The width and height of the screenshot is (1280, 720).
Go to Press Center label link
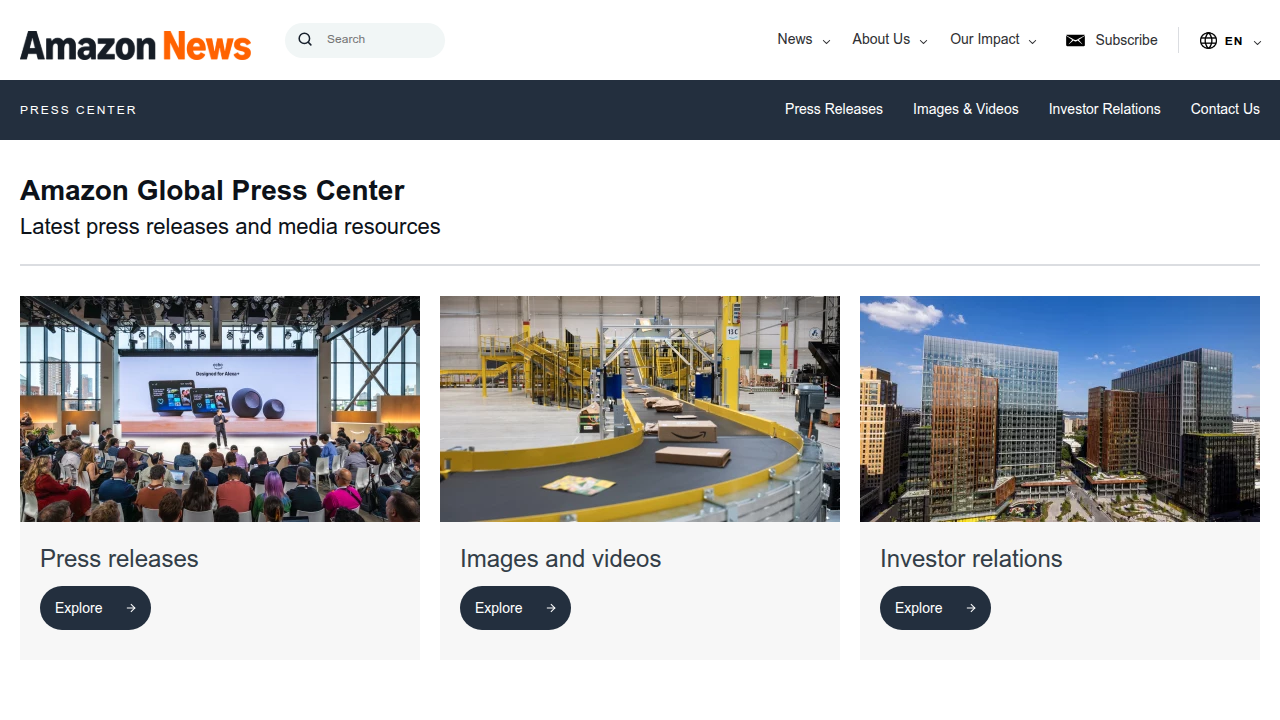pos(78,110)
